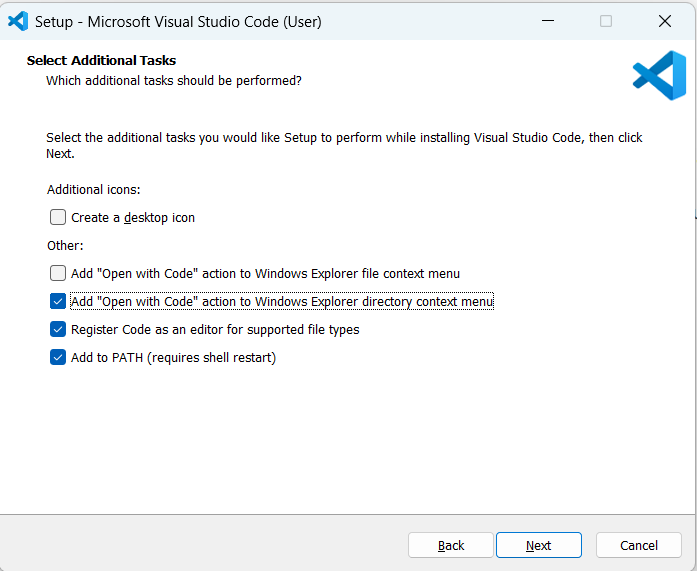697x571 pixels.
Task: Click the 'Other:' section label
Action: pyautogui.click(x=65, y=246)
